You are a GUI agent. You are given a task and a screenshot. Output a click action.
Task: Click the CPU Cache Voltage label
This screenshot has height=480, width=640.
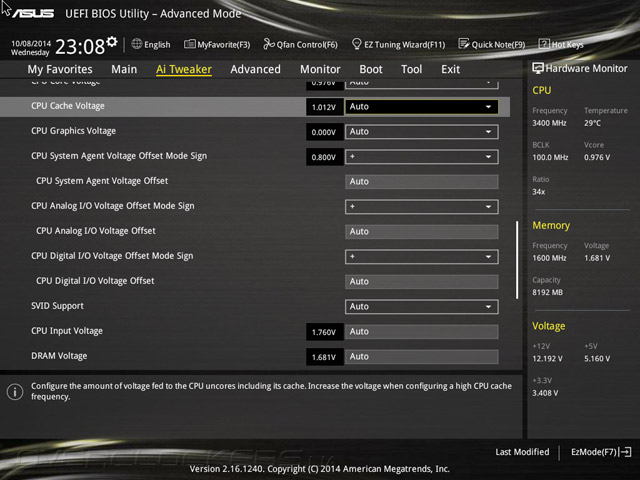pyautogui.click(x=68, y=106)
